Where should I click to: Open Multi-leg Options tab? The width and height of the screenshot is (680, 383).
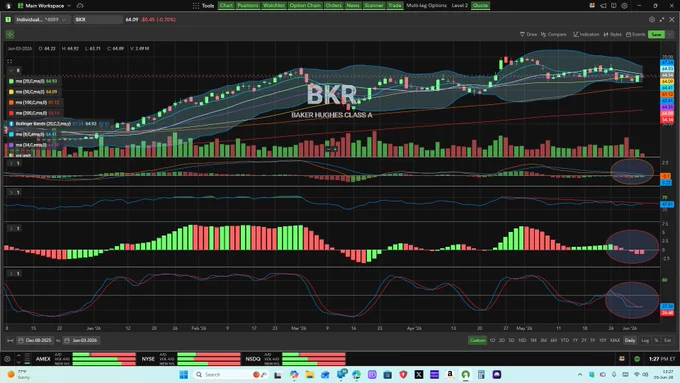pyautogui.click(x=426, y=6)
